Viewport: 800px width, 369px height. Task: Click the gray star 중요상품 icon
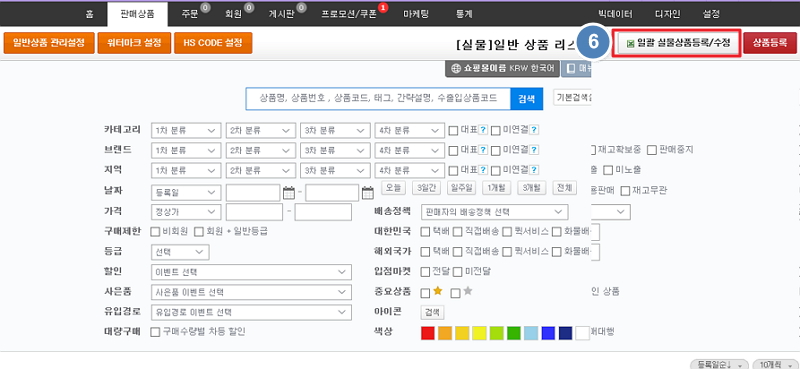click(468, 291)
